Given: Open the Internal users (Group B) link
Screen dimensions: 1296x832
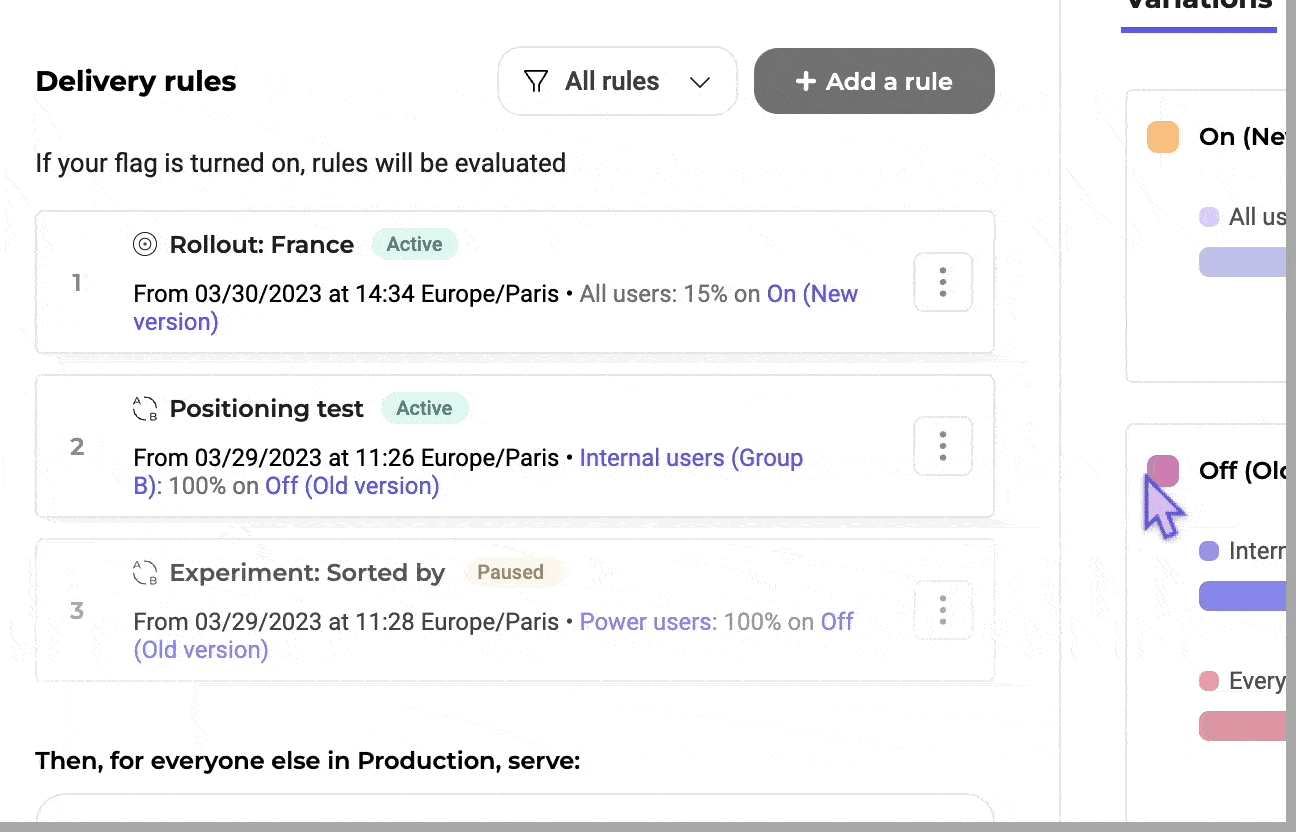Looking at the screenshot, I should coord(690,458).
